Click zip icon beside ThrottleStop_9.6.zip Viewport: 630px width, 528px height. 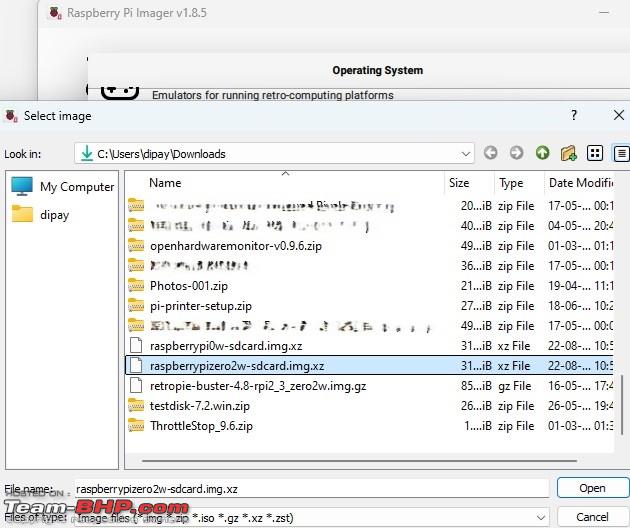click(x=136, y=426)
